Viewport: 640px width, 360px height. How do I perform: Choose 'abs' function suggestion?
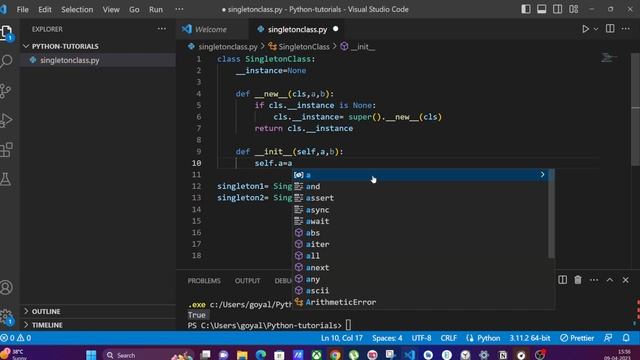(x=420, y=233)
